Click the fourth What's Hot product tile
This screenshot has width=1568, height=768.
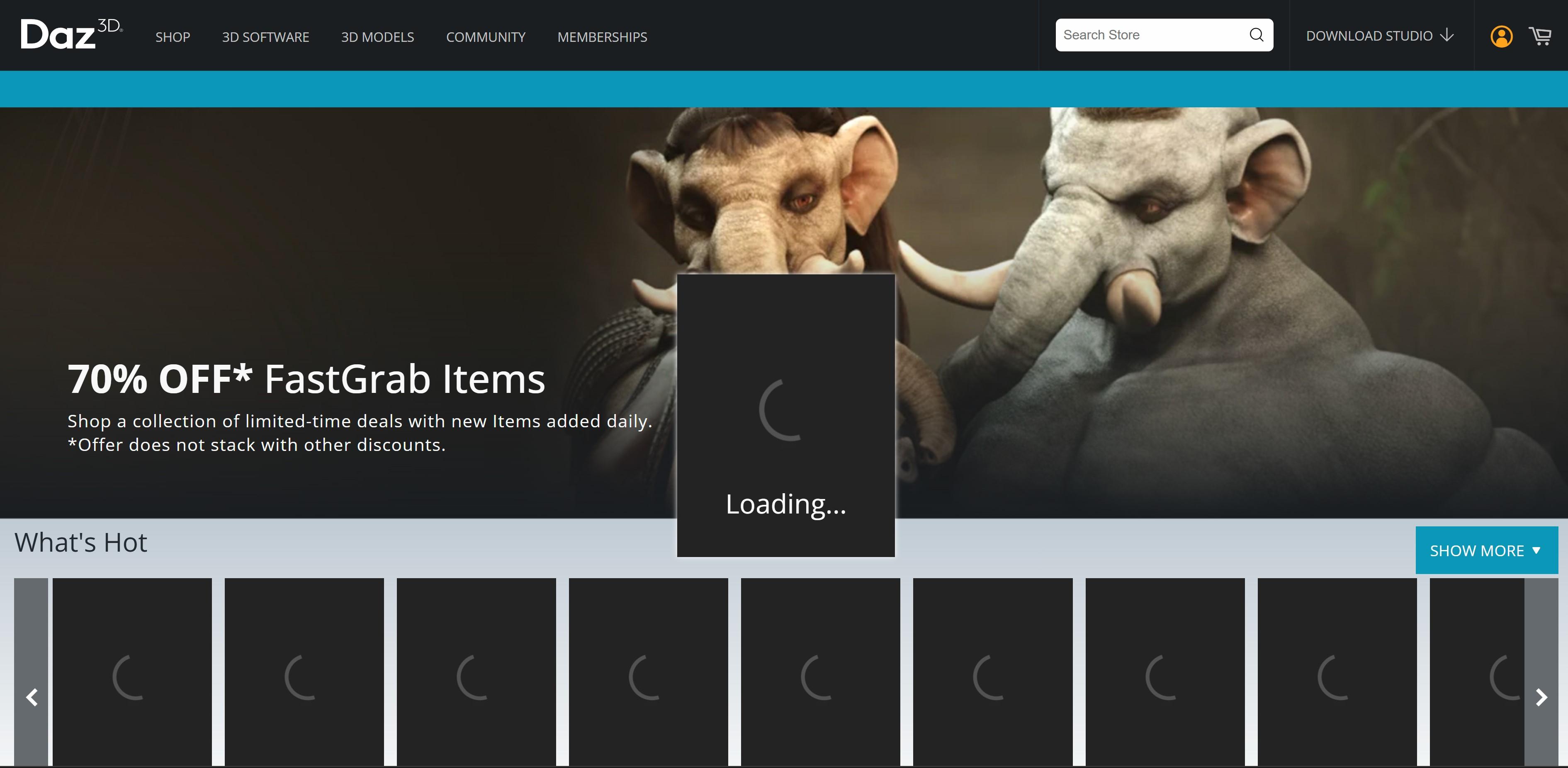[x=648, y=672]
